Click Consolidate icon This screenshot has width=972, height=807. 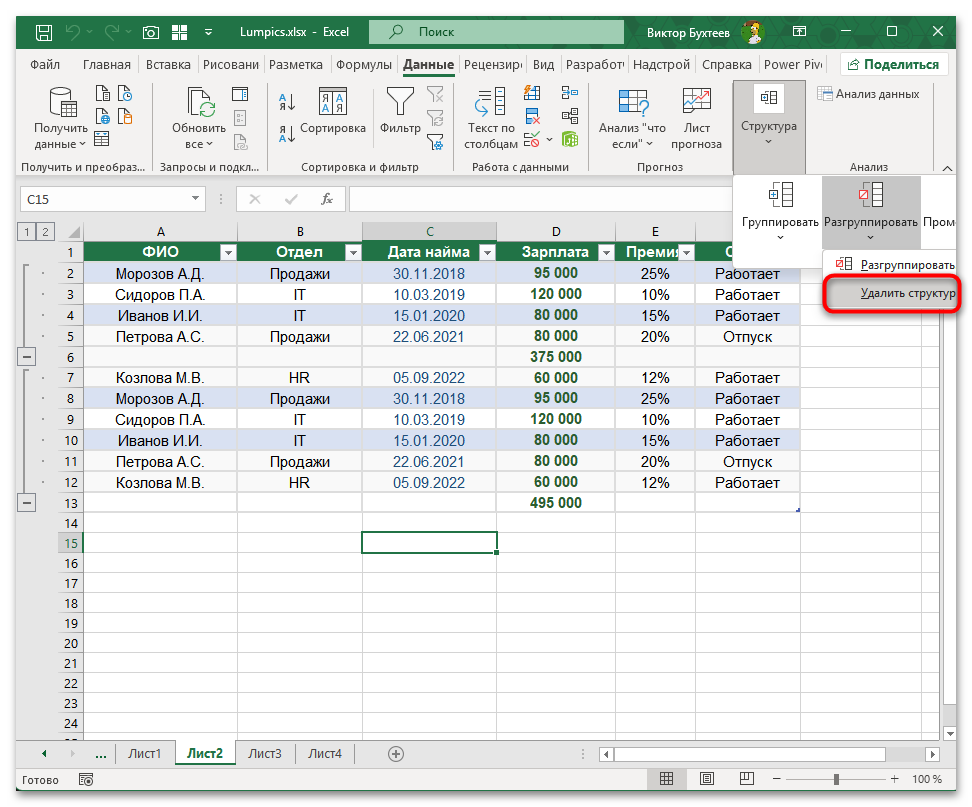tap(570, 93)
